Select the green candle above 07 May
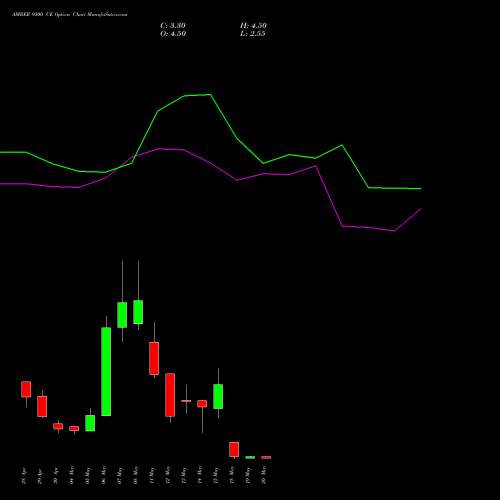 [x=122, y=315]
